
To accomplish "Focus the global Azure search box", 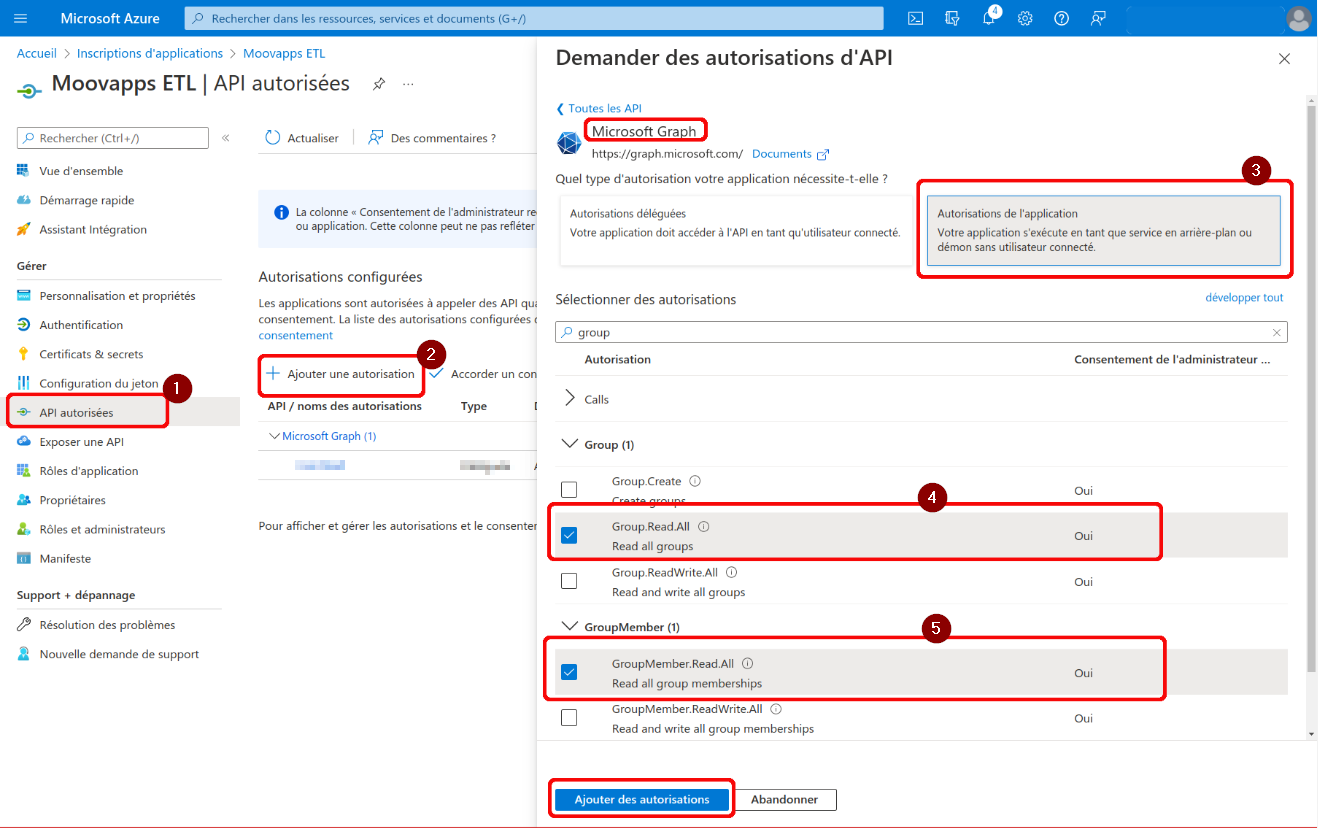I will [534, 18].
